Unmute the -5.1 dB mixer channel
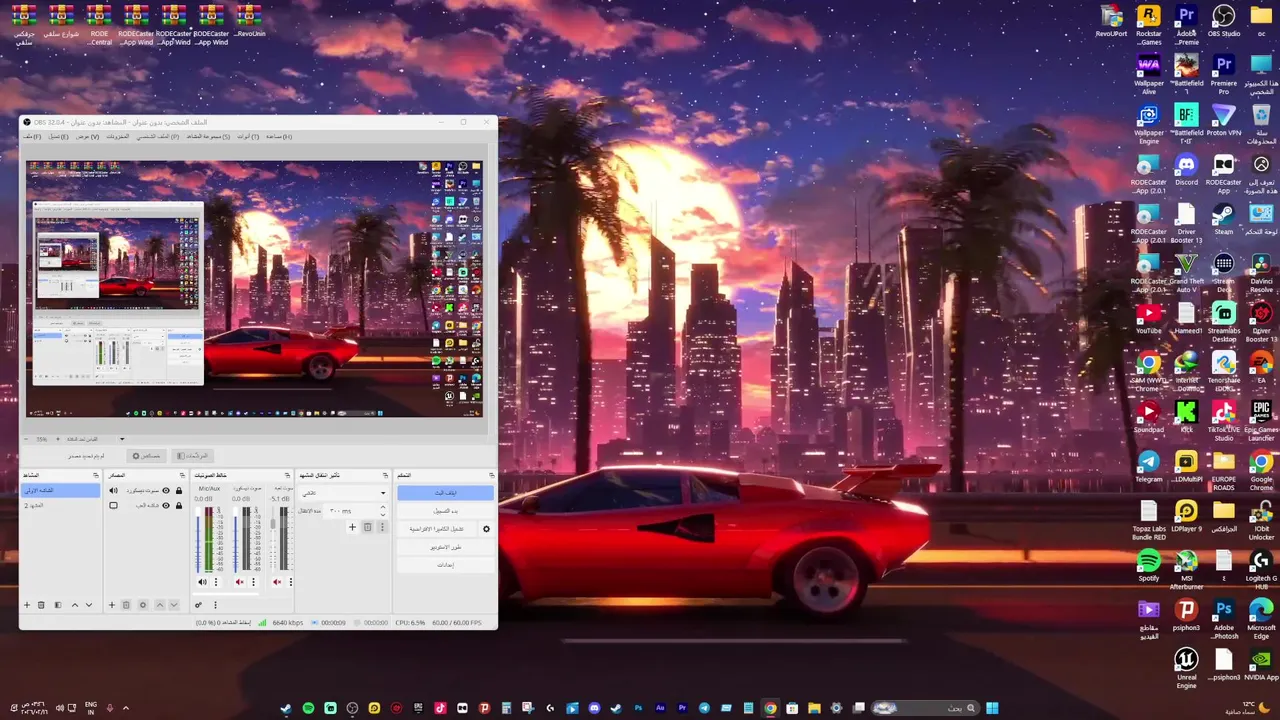The image size is (1280, 720). 277,582
